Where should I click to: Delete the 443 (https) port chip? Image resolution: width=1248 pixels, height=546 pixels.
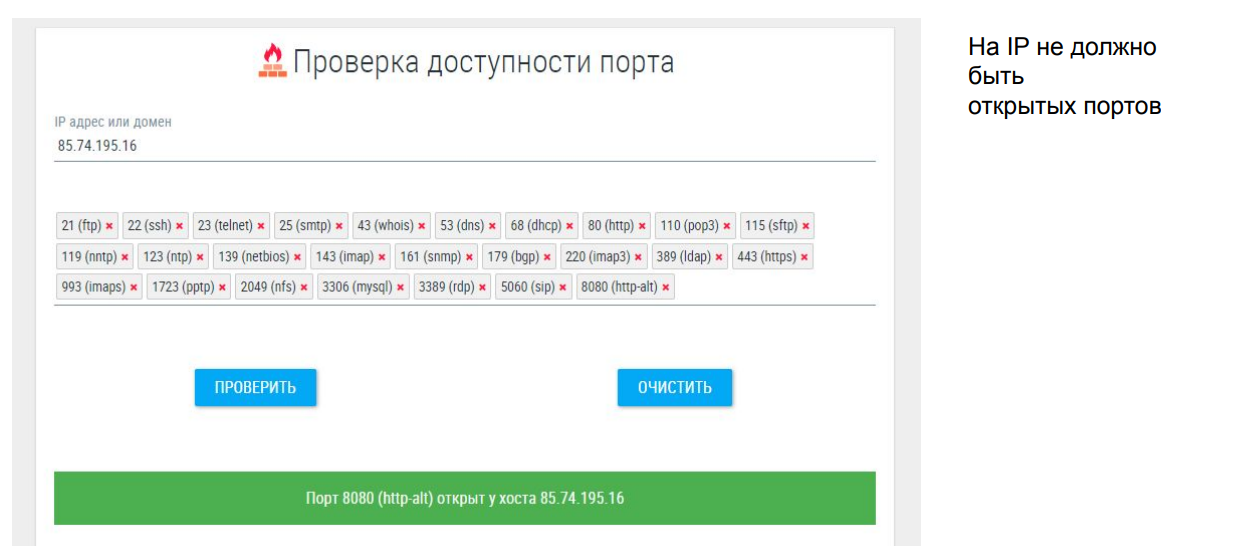(804, 257)
